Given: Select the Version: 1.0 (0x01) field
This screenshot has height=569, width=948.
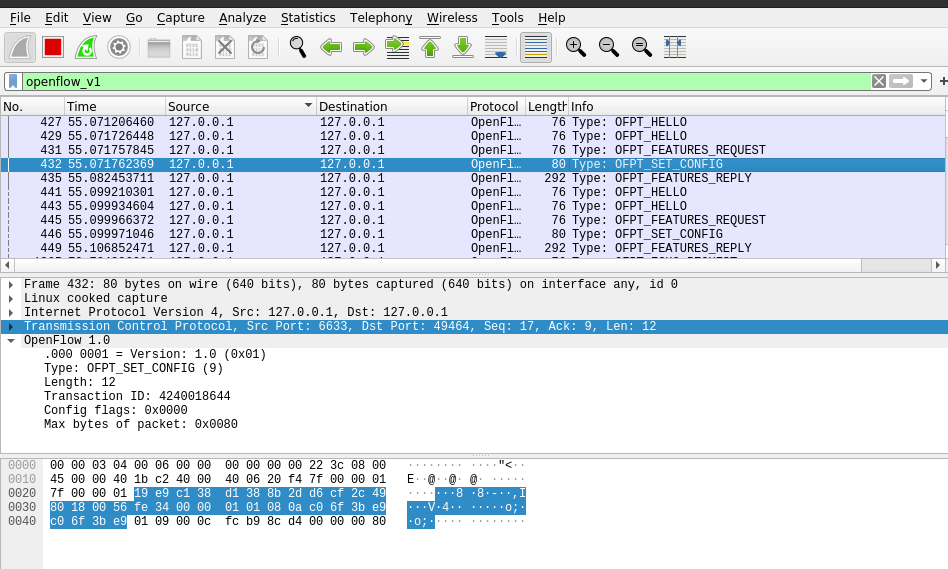Looking at the screenshot, I should pyautogui.click(x=155, y=354).
